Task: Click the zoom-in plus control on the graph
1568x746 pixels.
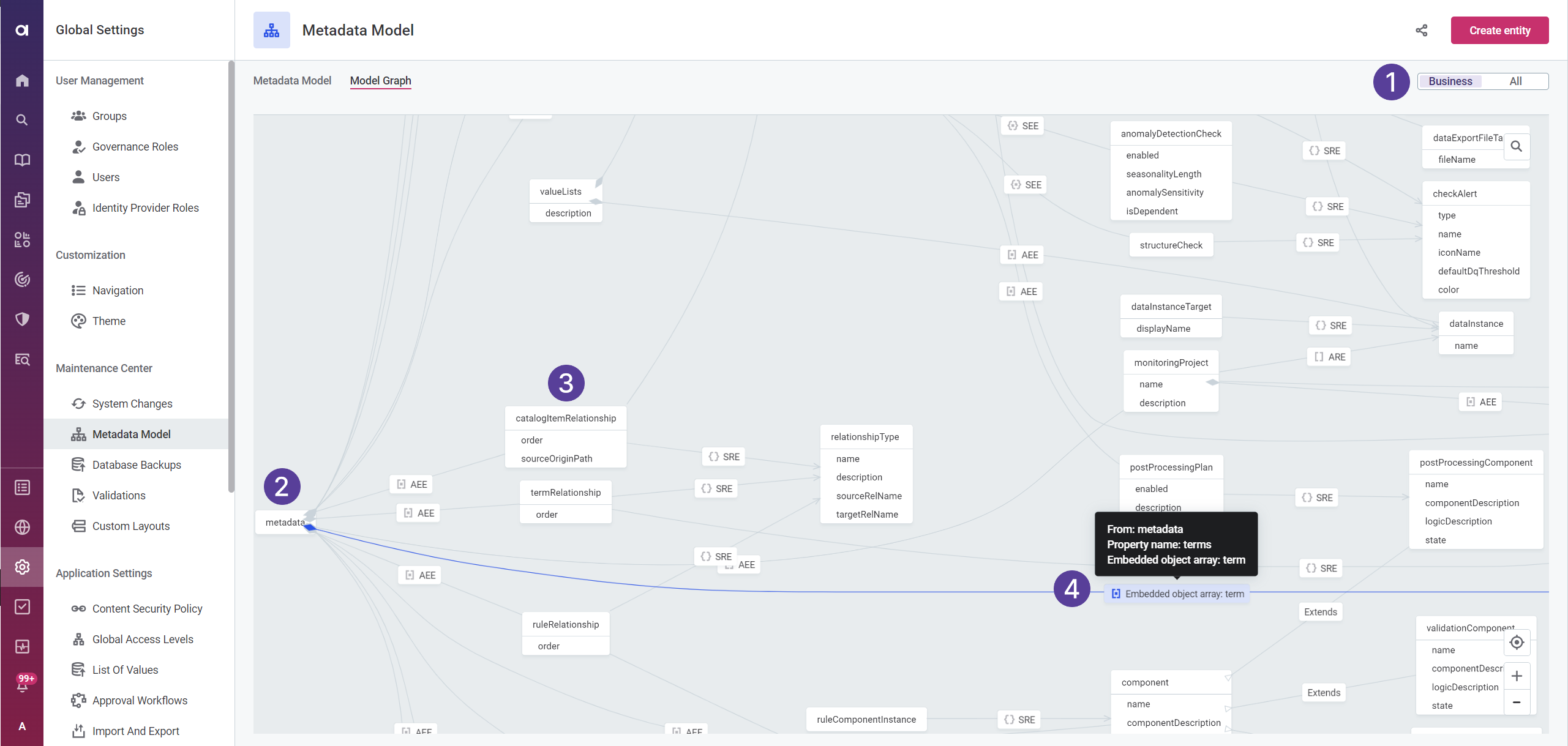Action: [x=1517, y=676]
